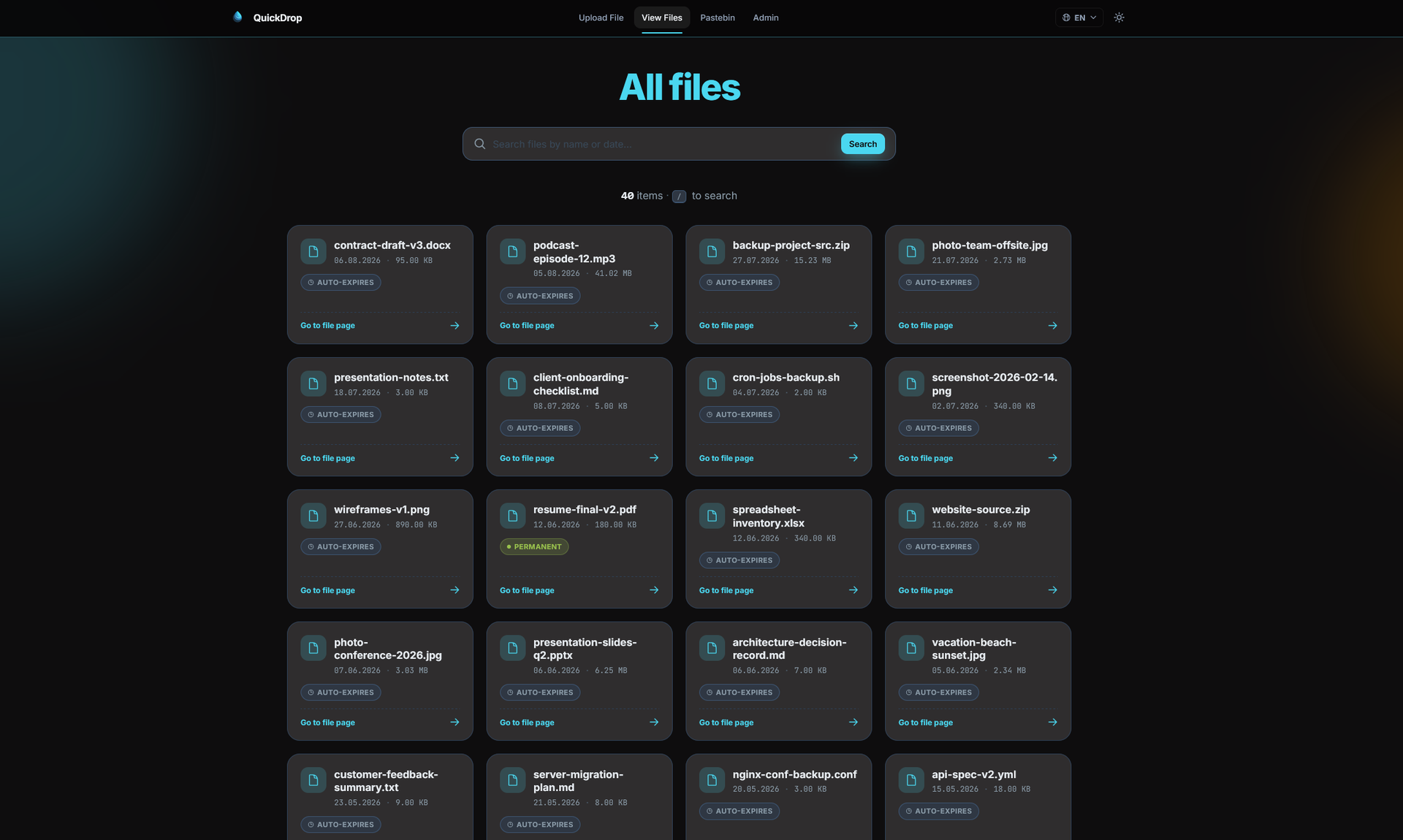Click the 'All files' heading
This screenshot has width=1403, height=840.
point(680,87)
